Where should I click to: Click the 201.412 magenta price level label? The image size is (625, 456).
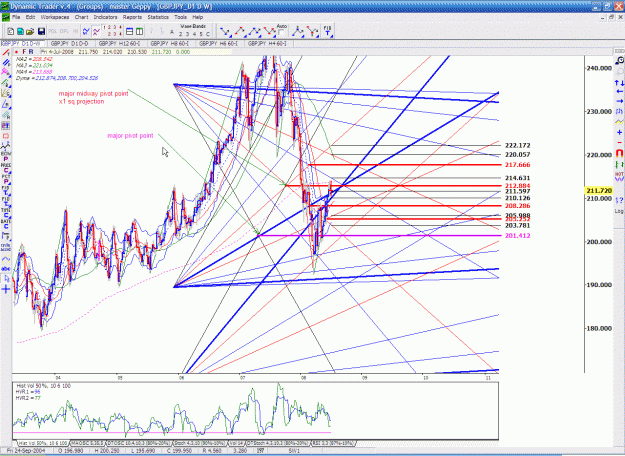[517, 236]
